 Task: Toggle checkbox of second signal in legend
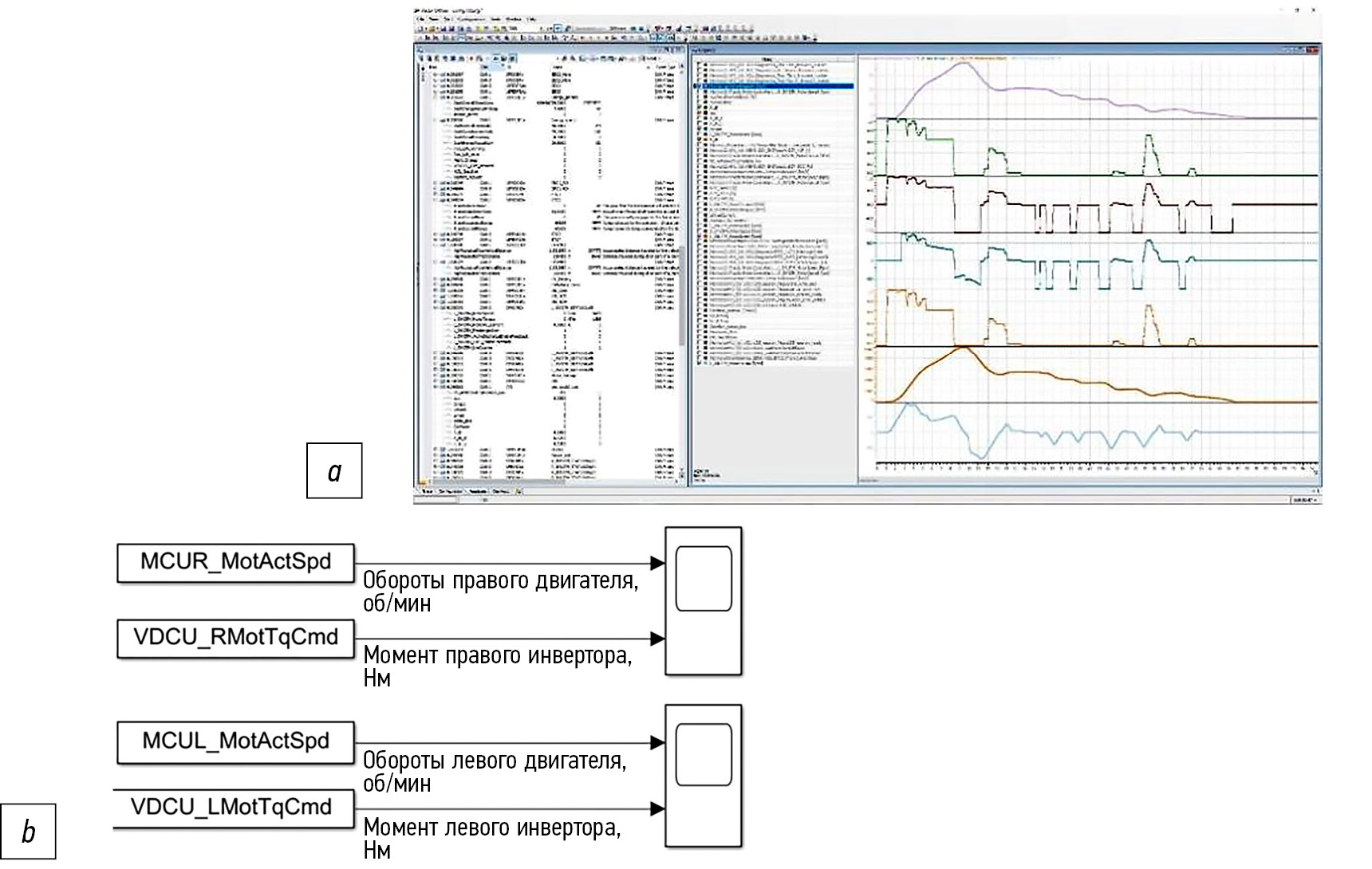700,70
